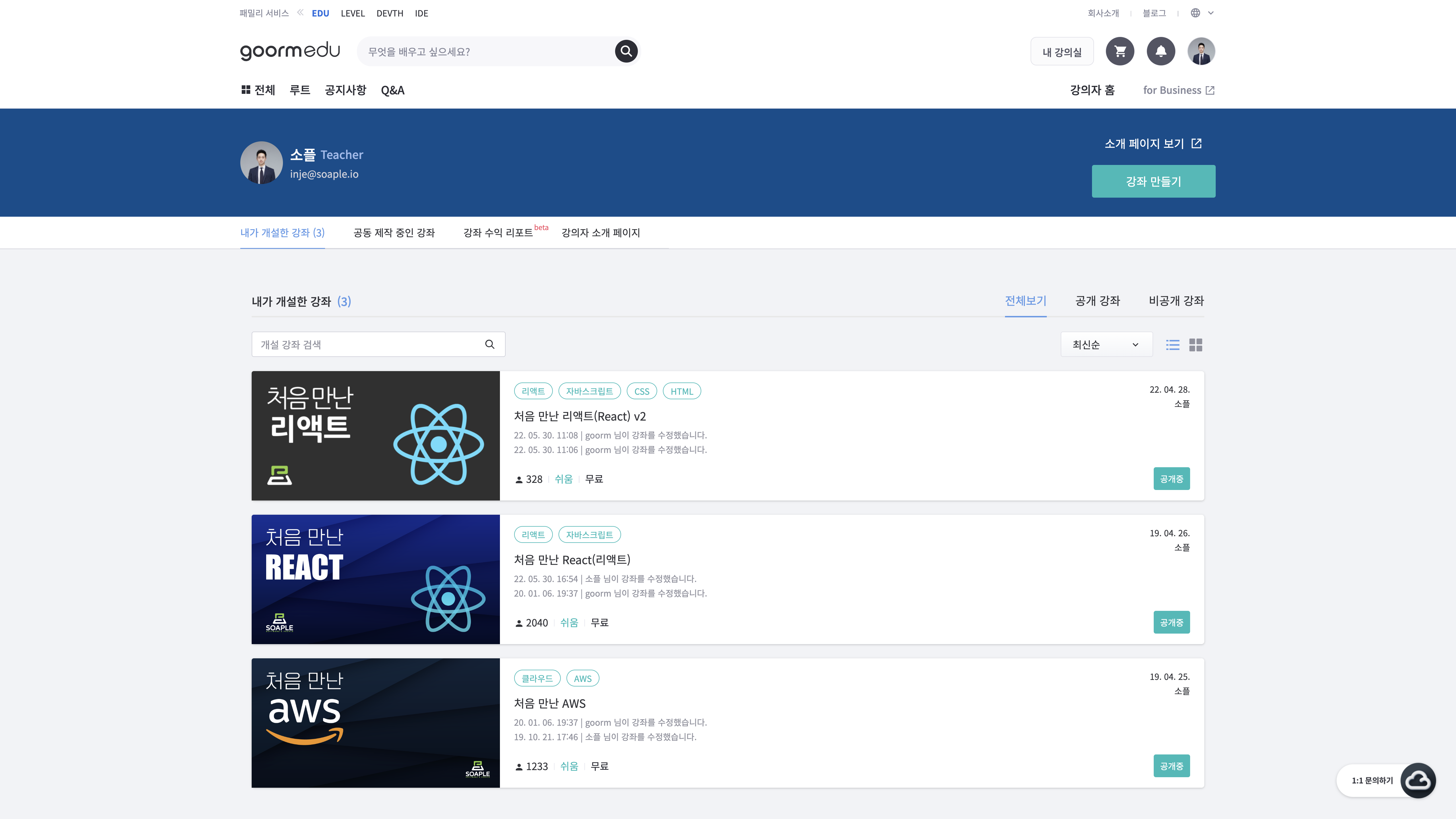Switch to EDU family service

(x=320, y=14)
